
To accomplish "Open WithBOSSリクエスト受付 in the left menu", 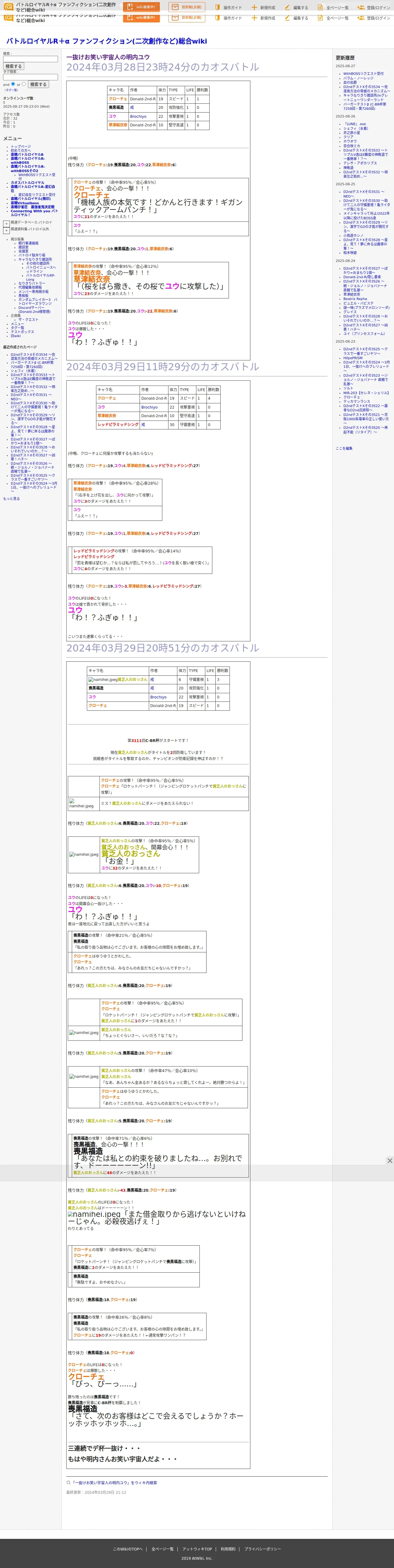I will [x=37, y=176].
